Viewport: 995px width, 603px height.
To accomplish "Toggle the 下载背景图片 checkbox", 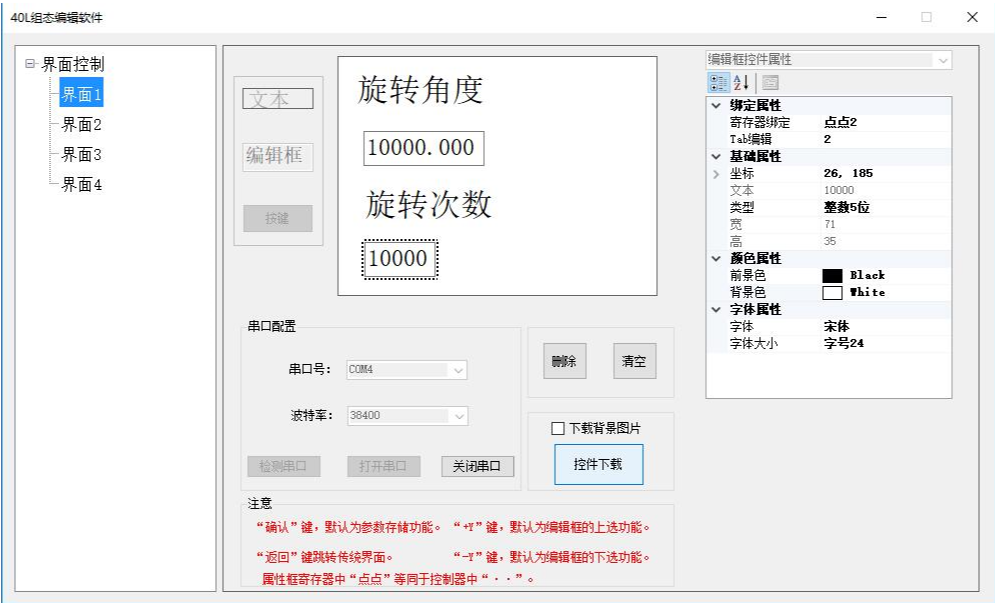I will point(558,428).
